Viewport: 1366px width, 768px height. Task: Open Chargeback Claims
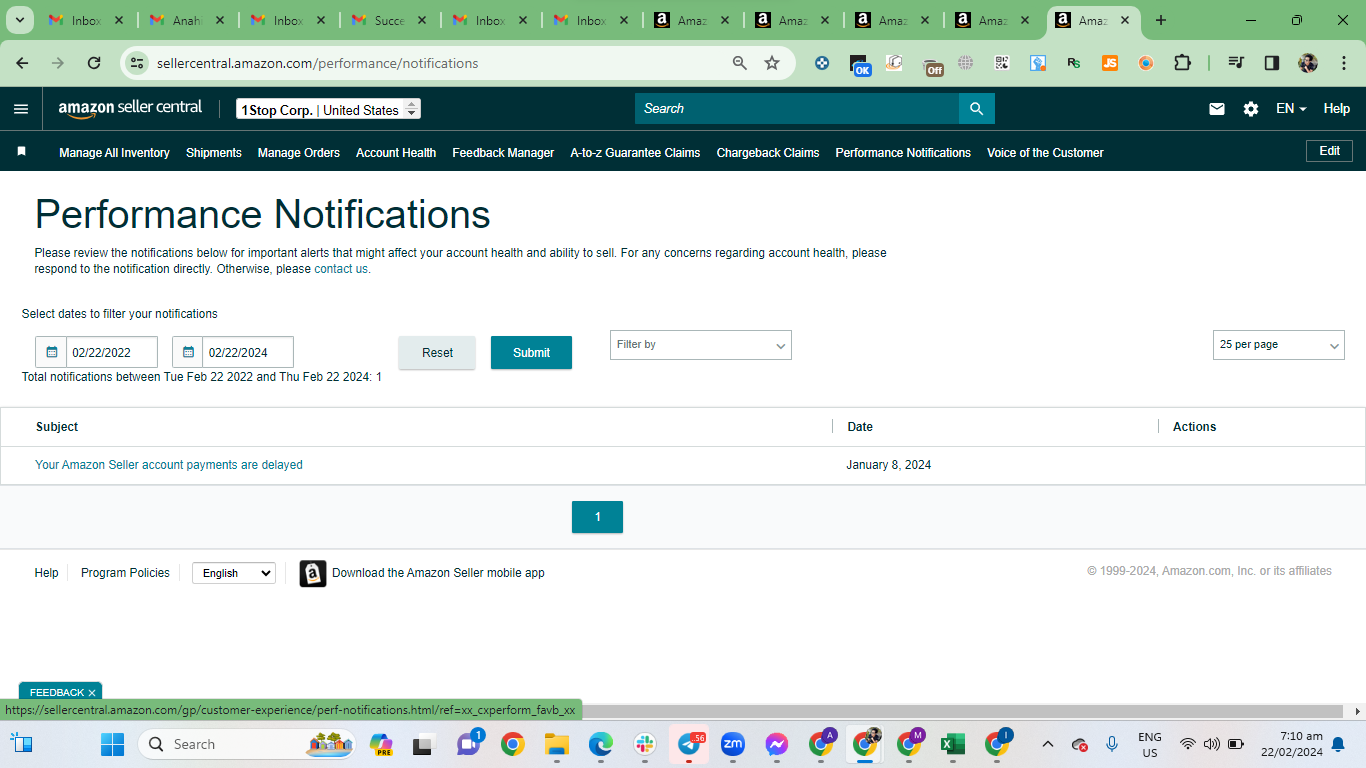point(768,153)
